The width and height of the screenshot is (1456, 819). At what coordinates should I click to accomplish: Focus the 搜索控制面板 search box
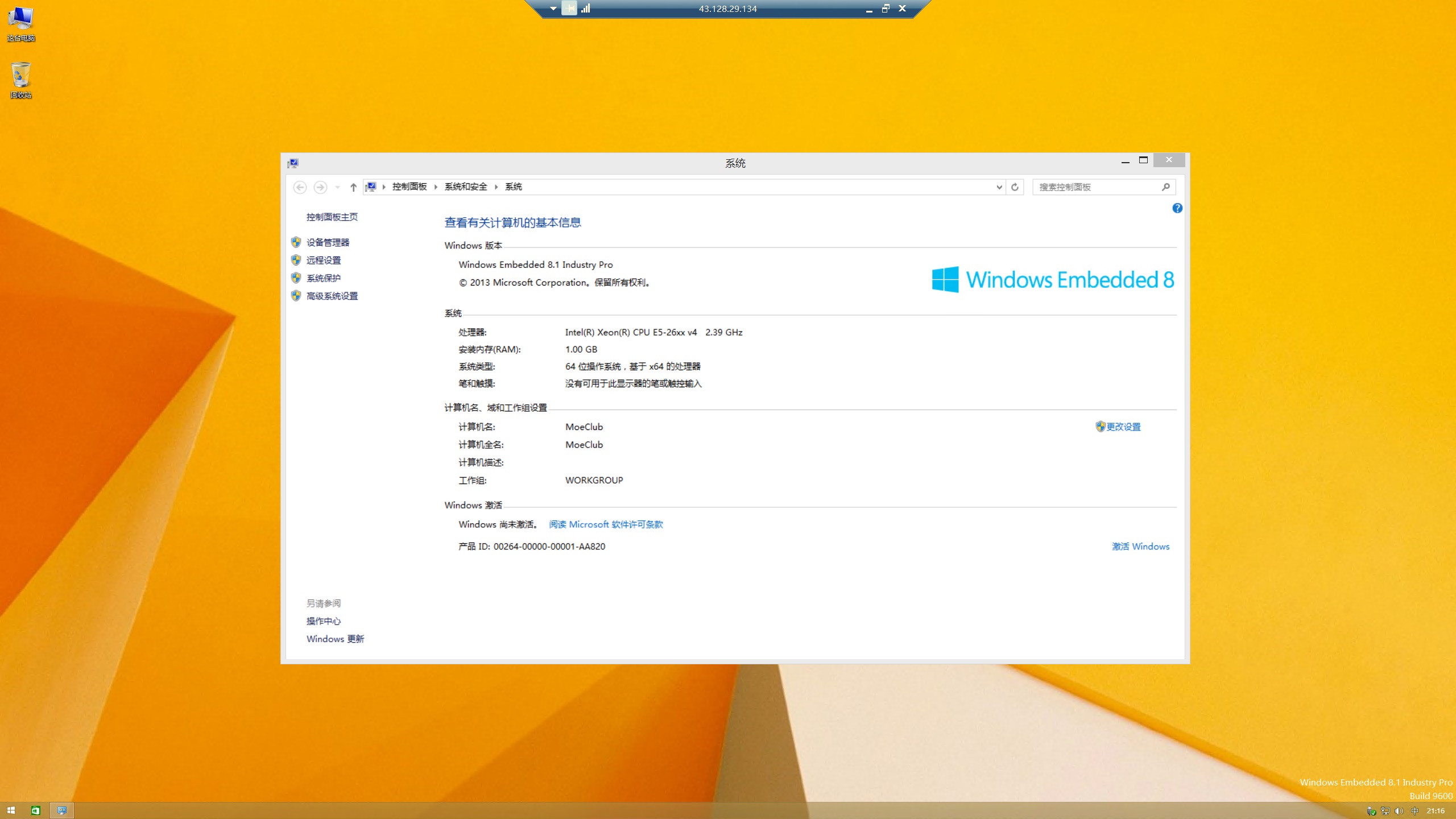[1098, 187]
